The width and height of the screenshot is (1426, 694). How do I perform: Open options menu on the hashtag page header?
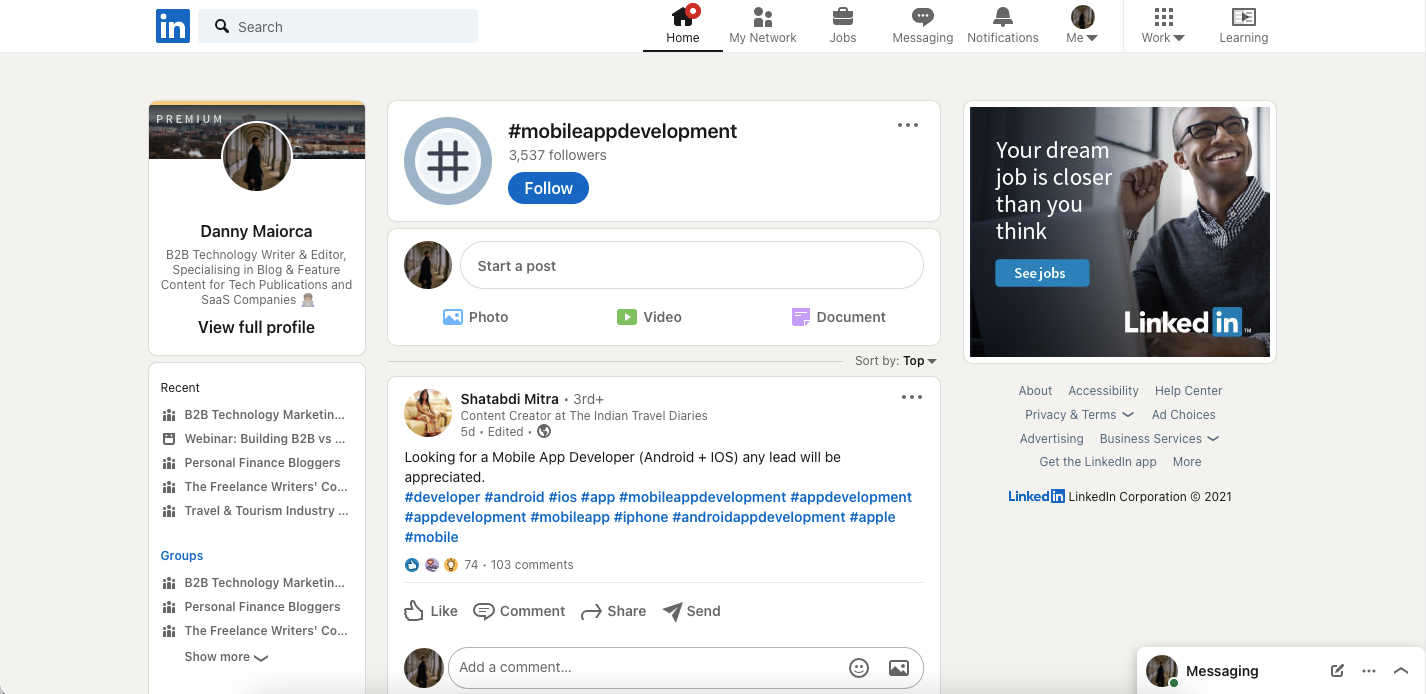[x=908, y=125]
